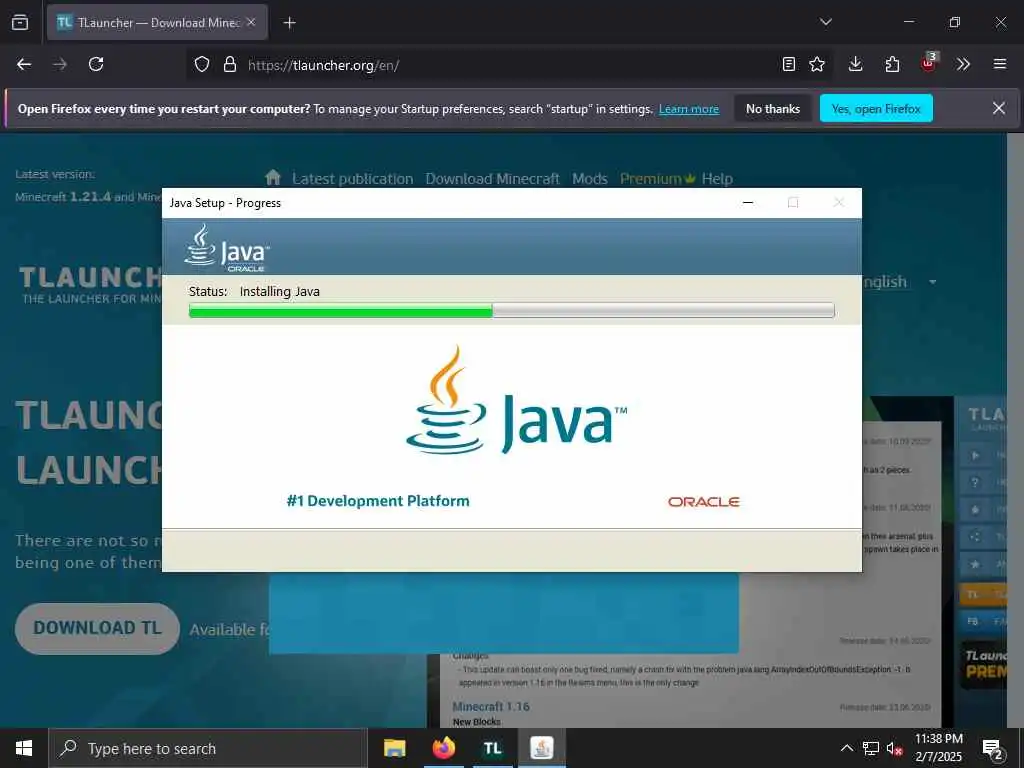The height and width of the screenshot is (768, 1024).
Task: Open the Firefox downloads panel
Action: 856,64
